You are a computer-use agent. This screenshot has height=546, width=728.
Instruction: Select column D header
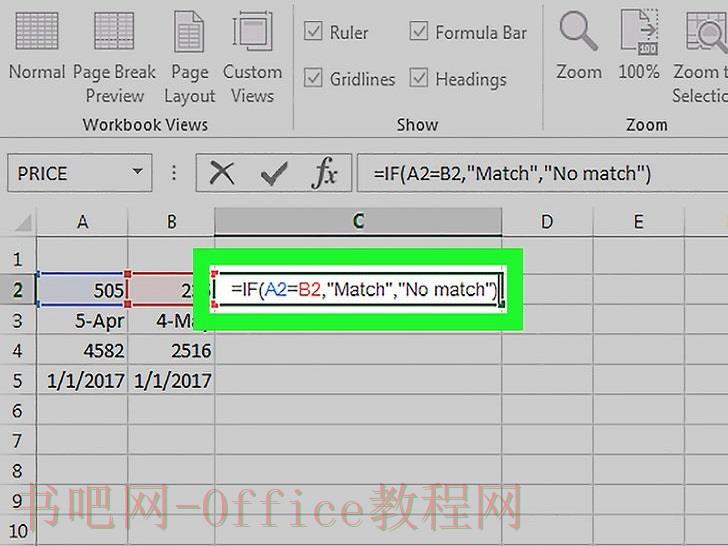click(547, 222)
